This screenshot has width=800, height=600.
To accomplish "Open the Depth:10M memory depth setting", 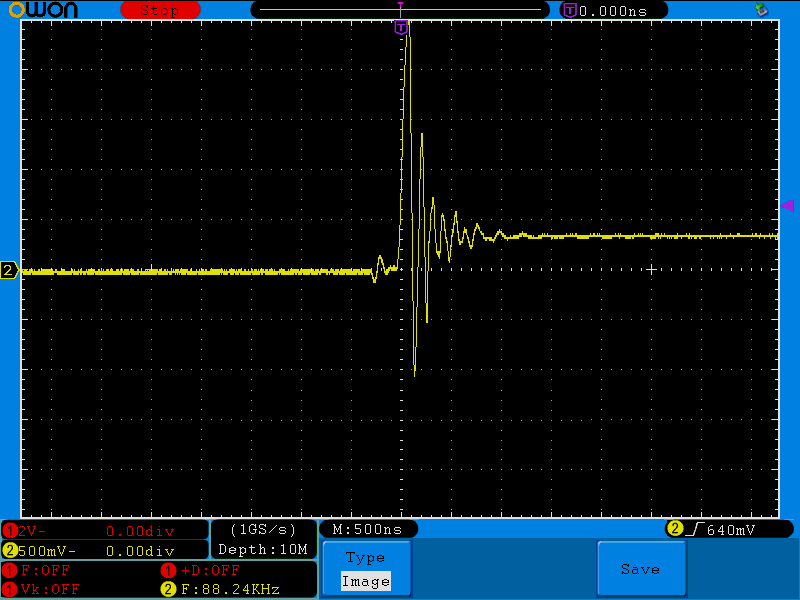I will click(x=263, y=549).
